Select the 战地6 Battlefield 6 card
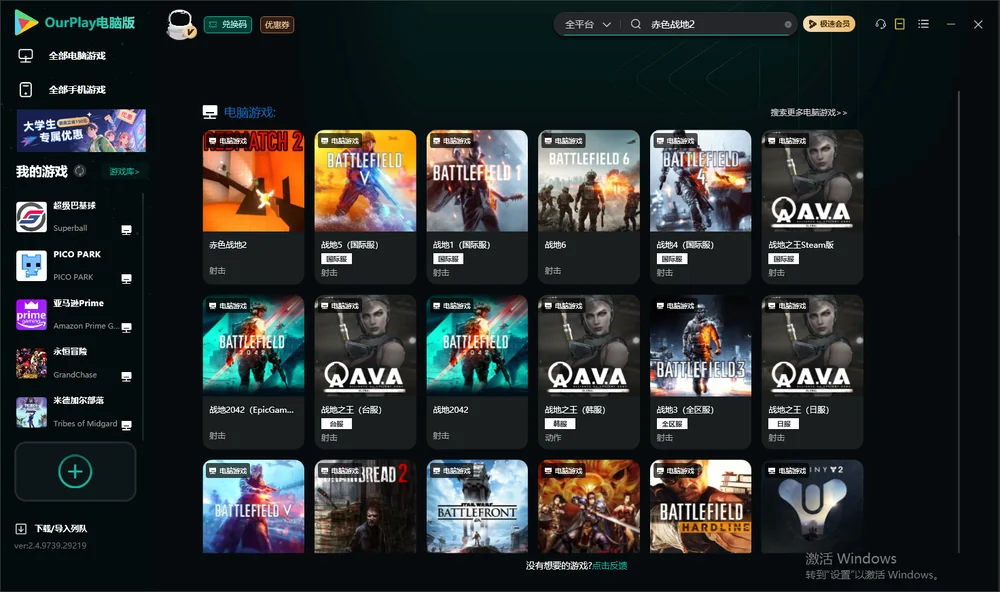Image resolution: width=1000 pixels, height=592 pixels. [589, 207]
